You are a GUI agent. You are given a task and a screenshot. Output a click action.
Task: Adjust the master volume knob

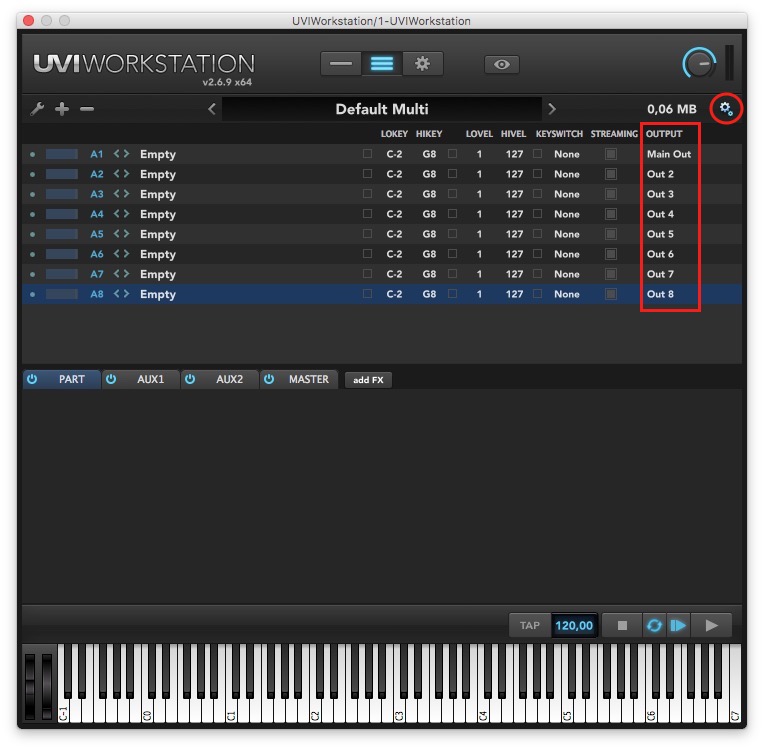click(699, 63)
